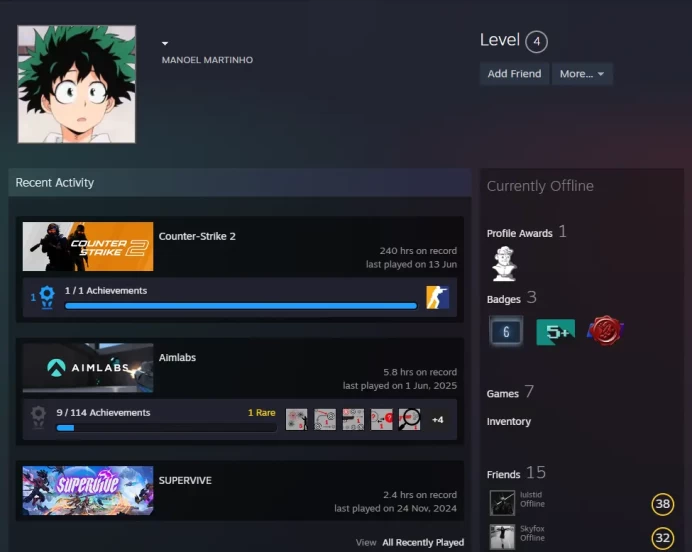Open the Counter-Strike 2 banner image
692x552 pixels.
pyautogui.click(x=88, y=246)
